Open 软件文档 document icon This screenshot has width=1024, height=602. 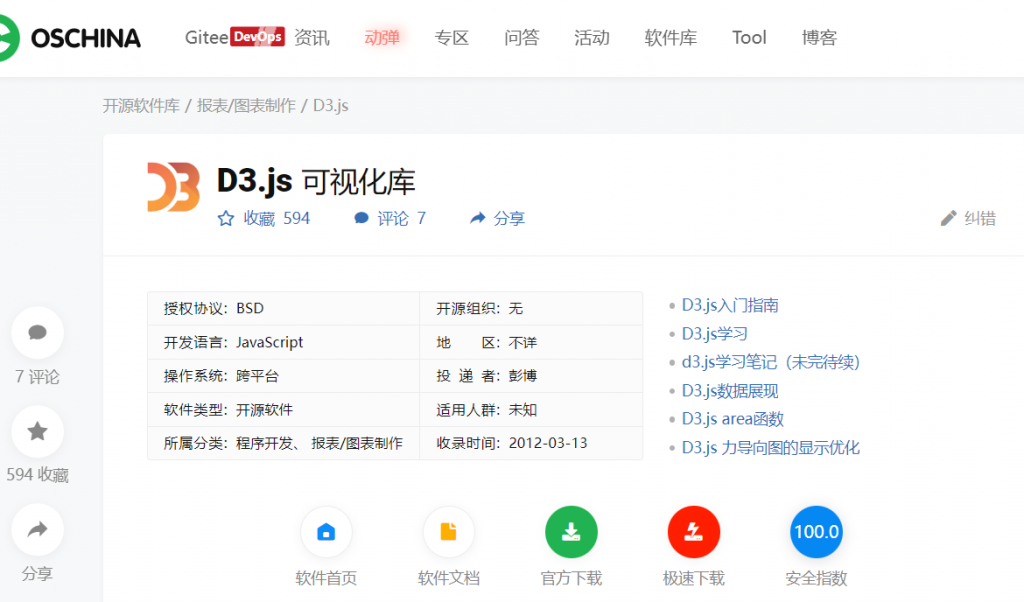(449, 532)
